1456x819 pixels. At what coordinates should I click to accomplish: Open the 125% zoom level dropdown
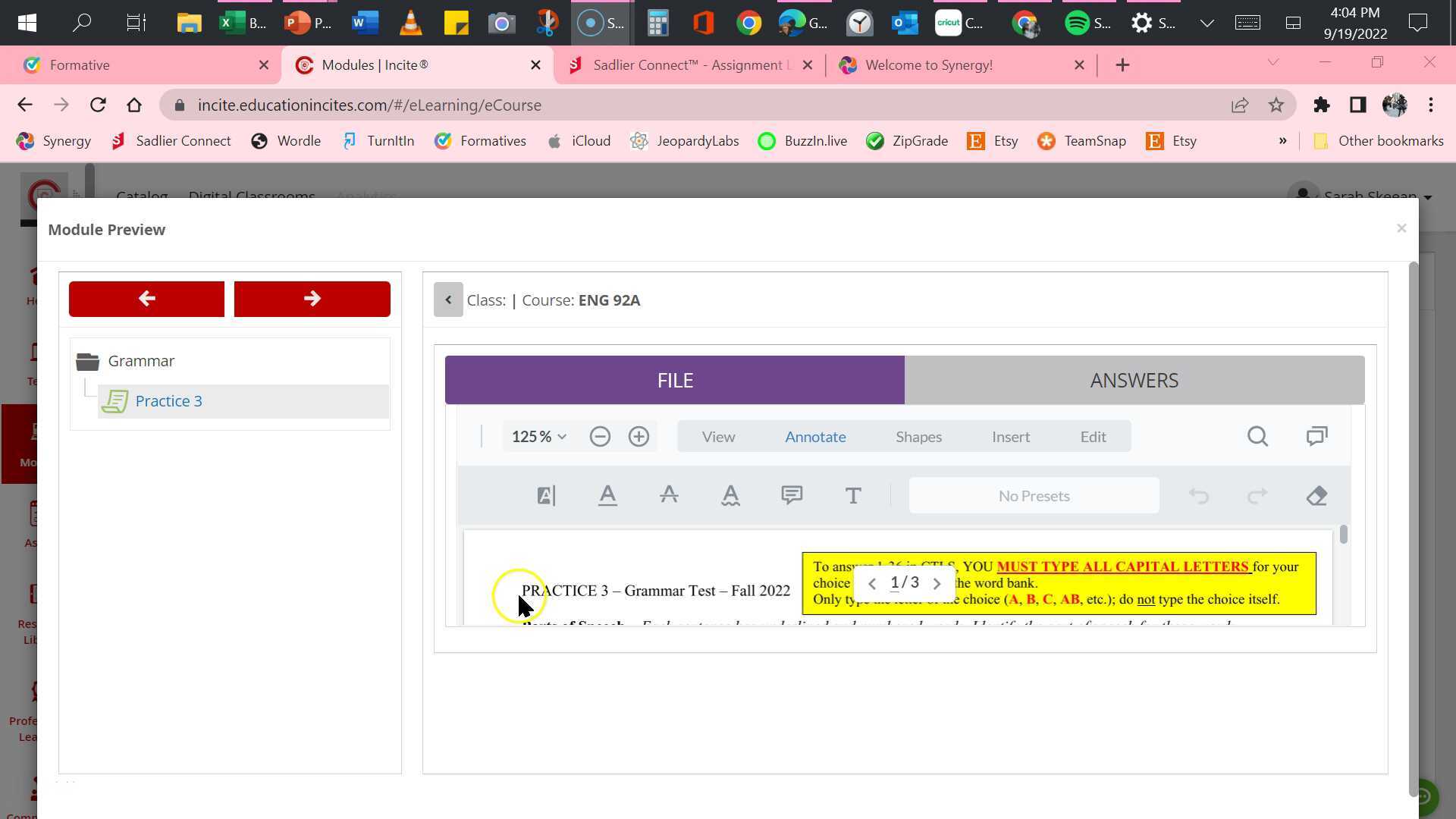(539, 437)
